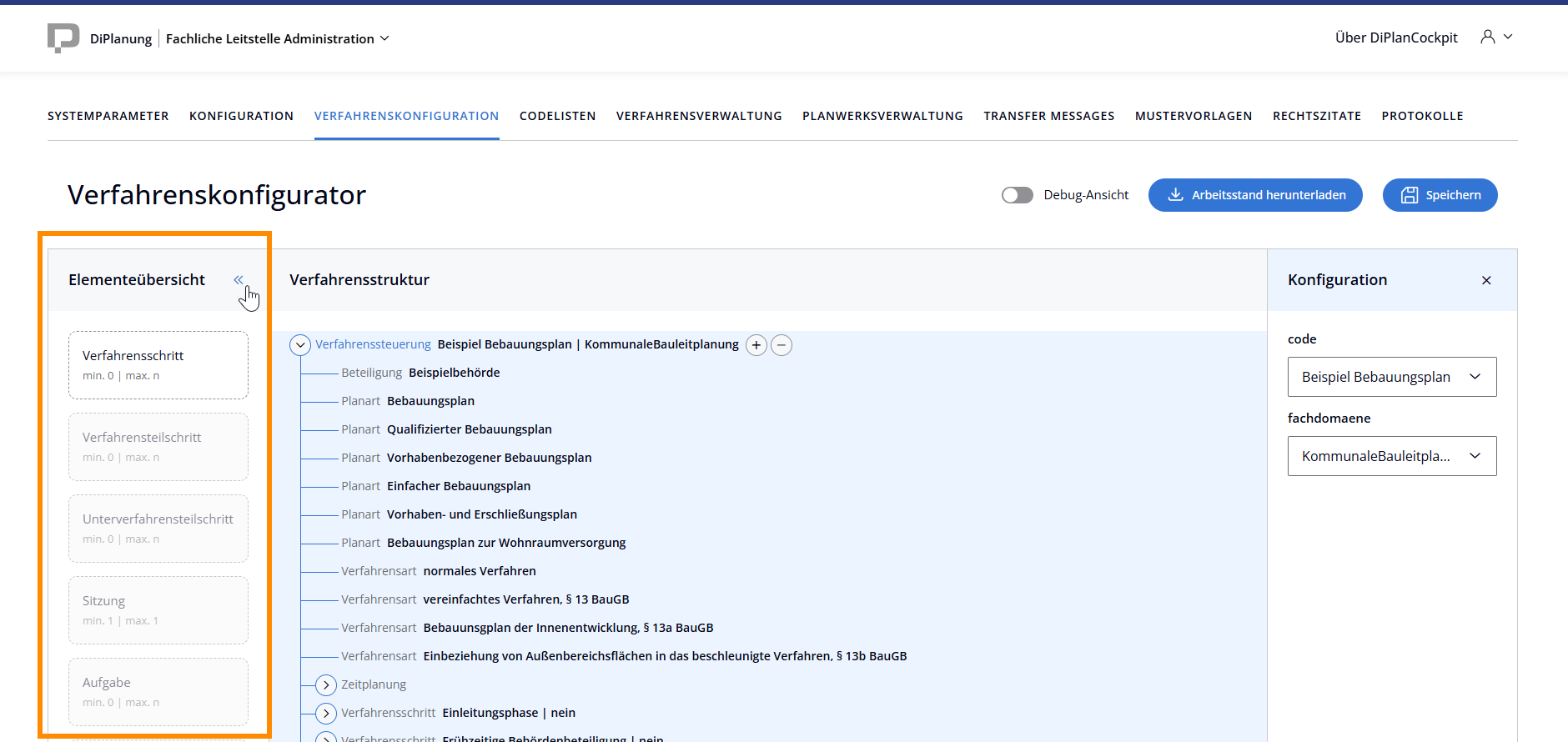This screenshot has width=1568, height=742.
Task: Click the DiPlanung logo icon
Action: click(63, 38)
